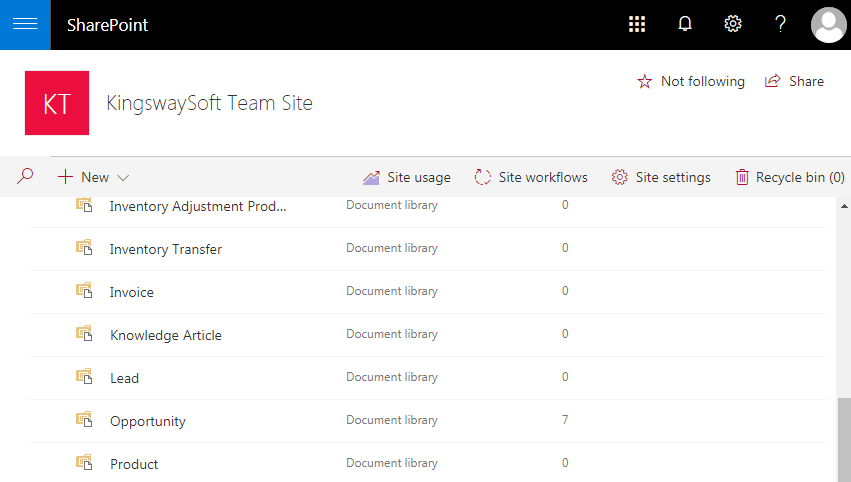The width and height of the screenshot is (851, 482).
Task: Click Inventory Adjustment library icon
Action: coord(84,205)
